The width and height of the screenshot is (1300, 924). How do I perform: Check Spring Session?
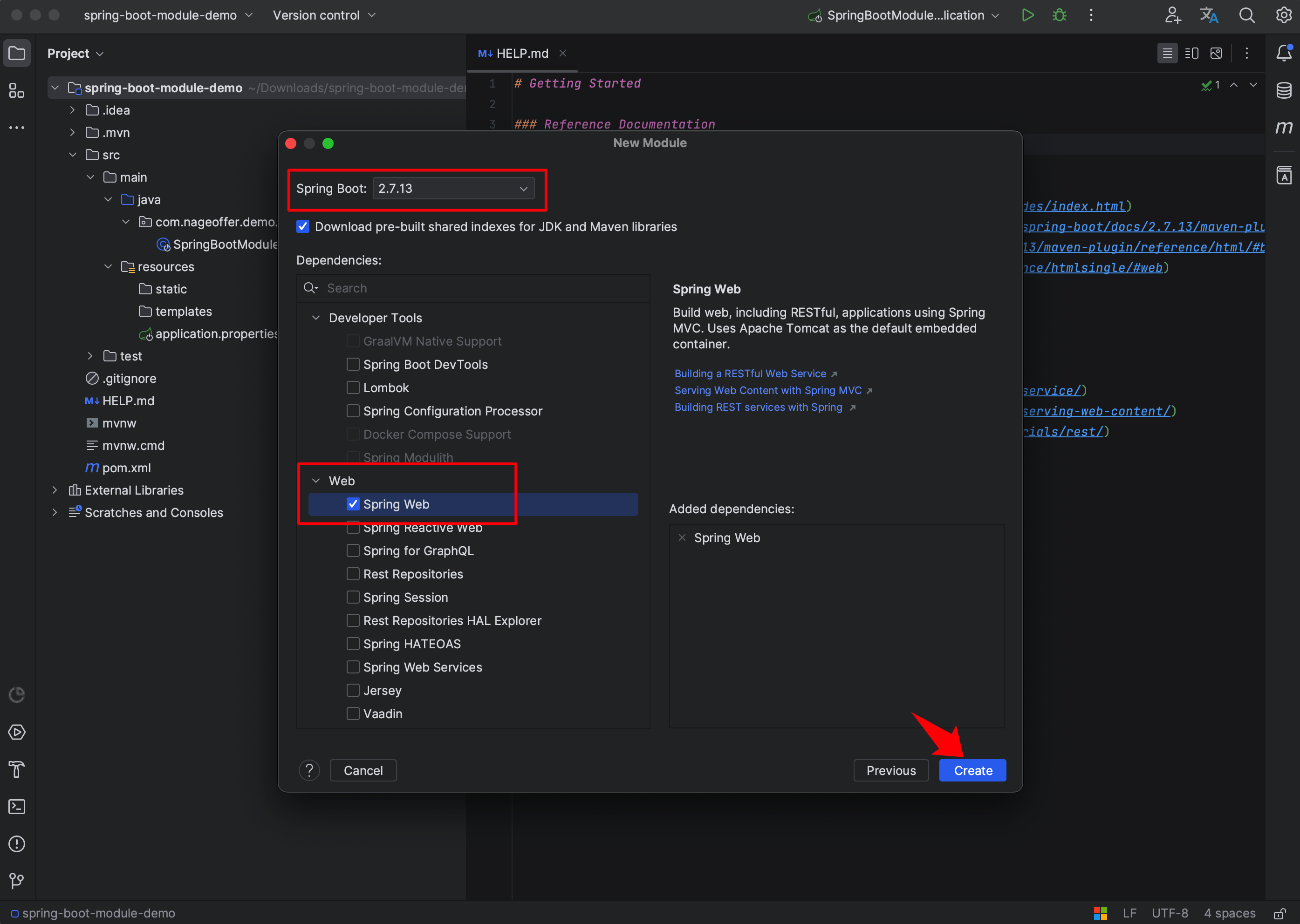353,598
